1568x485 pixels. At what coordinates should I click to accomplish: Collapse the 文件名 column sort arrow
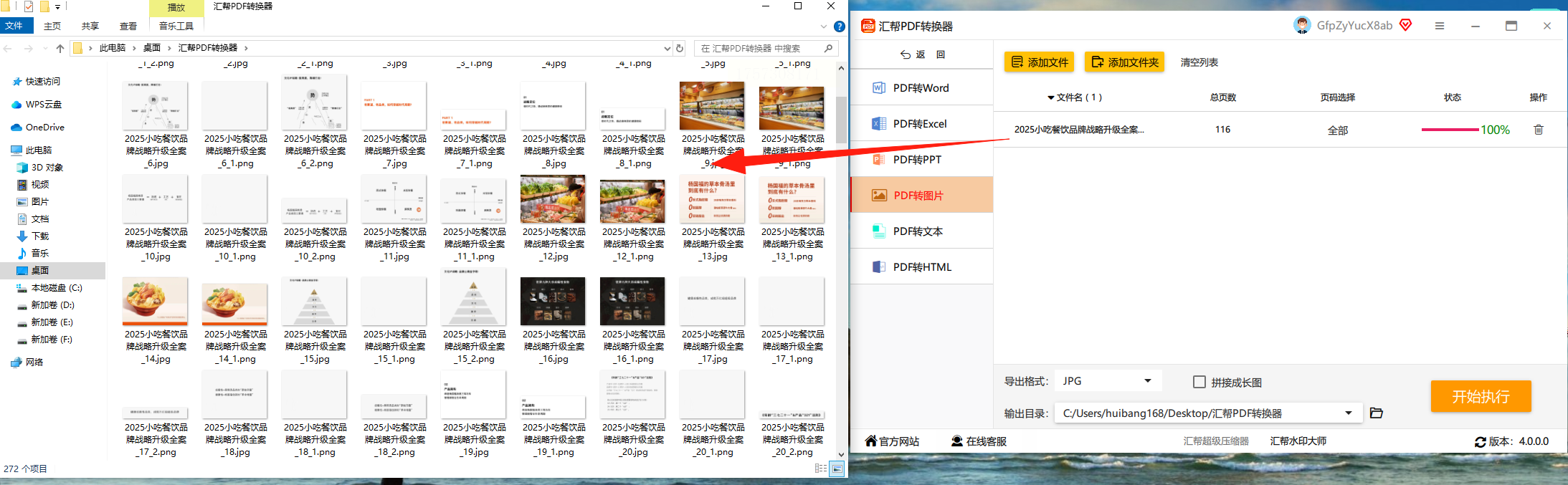pos(1051,97)
